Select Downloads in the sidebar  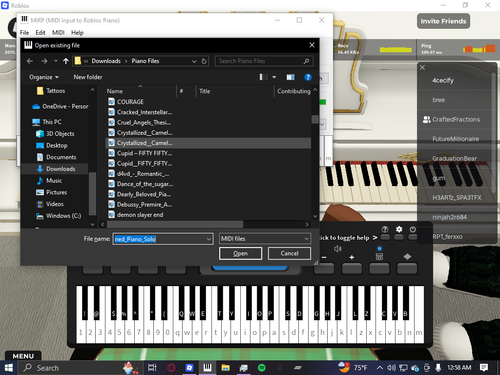[x=56, y=169]
